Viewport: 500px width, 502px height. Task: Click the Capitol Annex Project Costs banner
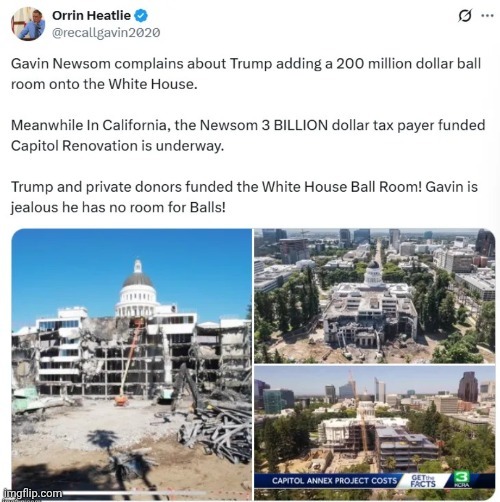coord(334,481)
